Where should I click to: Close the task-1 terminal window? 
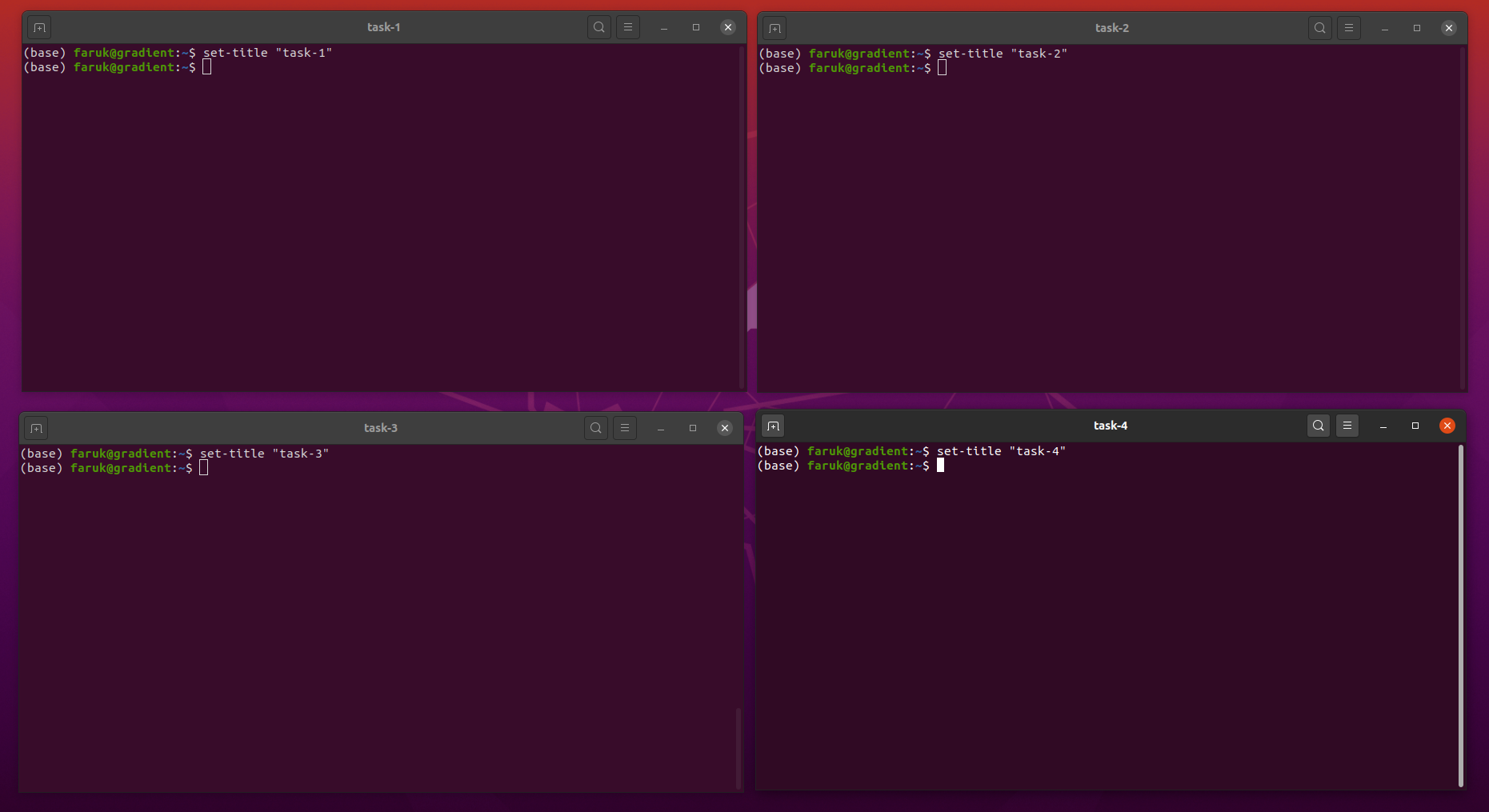pos(728,27)
